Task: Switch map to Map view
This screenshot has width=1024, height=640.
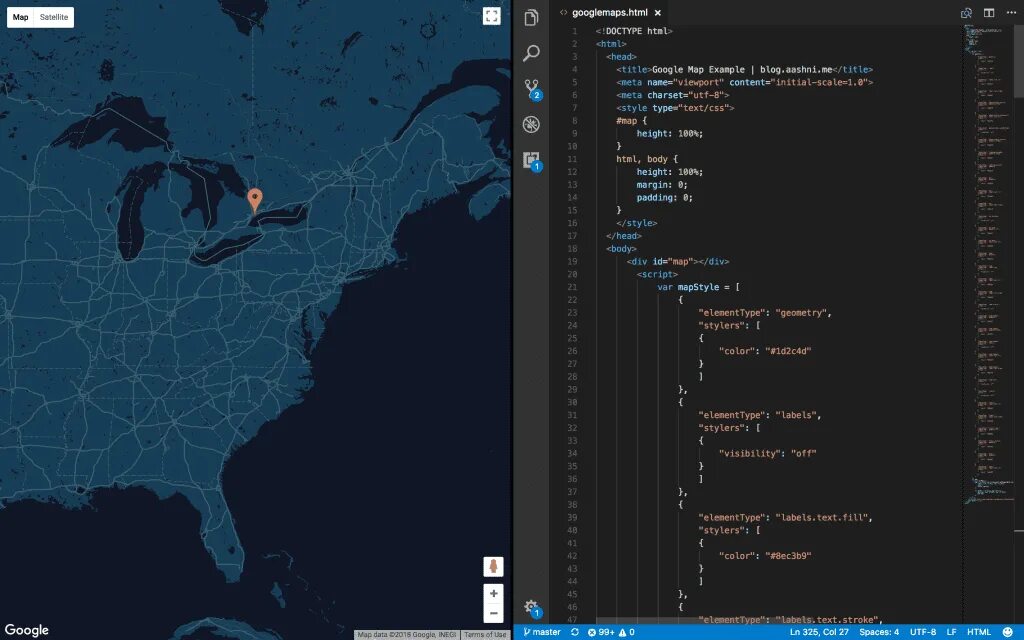Action: pyautogui.click(x=20, y=17)
